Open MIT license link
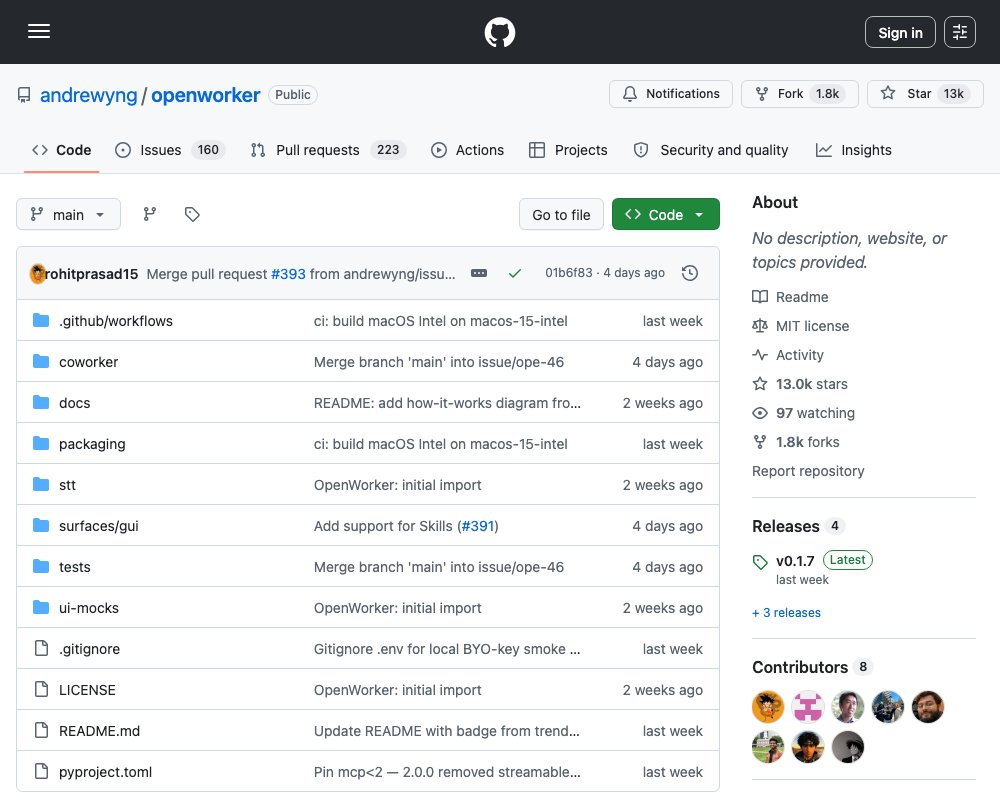The width and height of the screenshot is (1000, 800). pyautogui.click(x=812, y=326)
